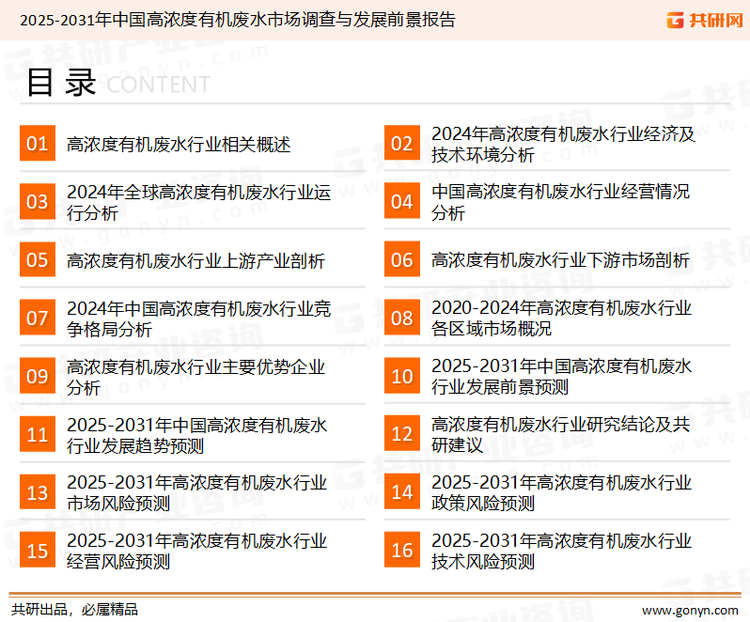Screen dimensions: 750x622
Task: Click the orange 11 chapter number box
Action: coord(37,434)
